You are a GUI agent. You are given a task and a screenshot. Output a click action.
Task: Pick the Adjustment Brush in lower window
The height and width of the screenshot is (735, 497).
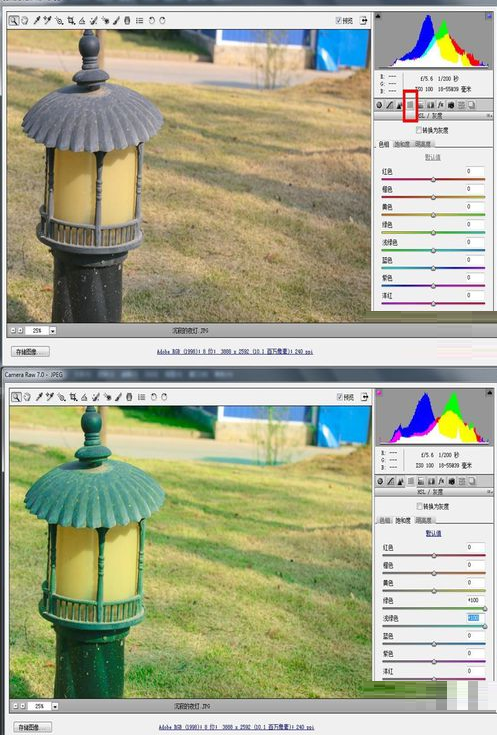tap(119, 397)
